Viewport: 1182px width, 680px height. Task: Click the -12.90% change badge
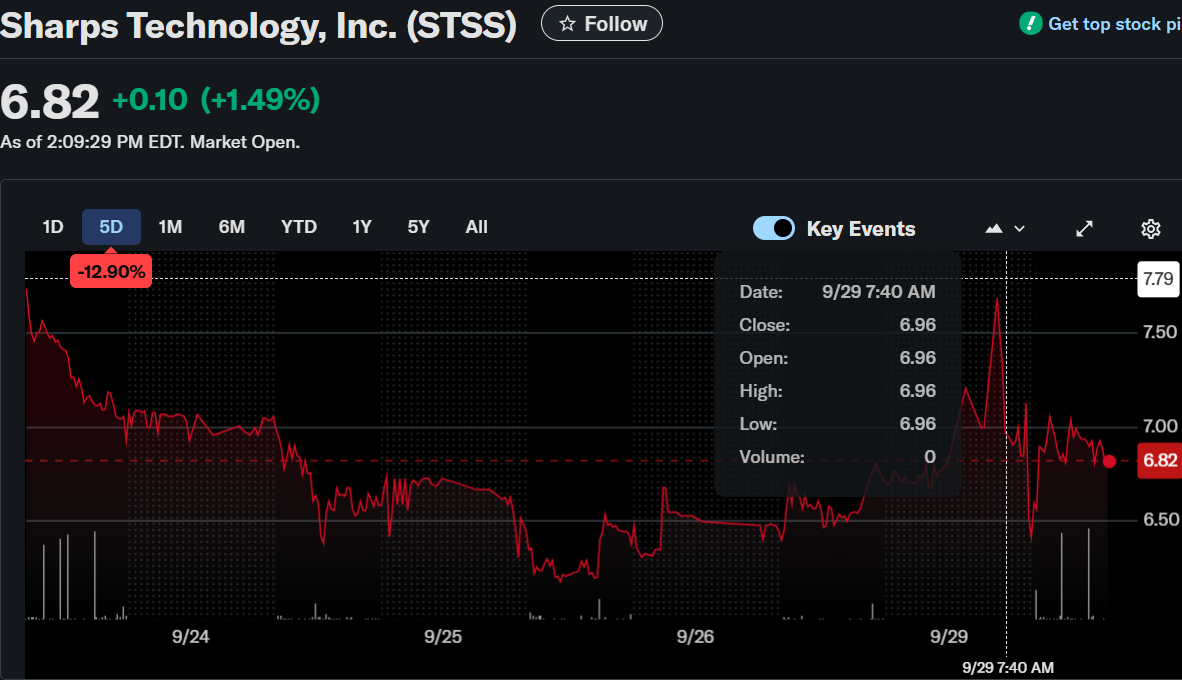[x=111, y=271]
